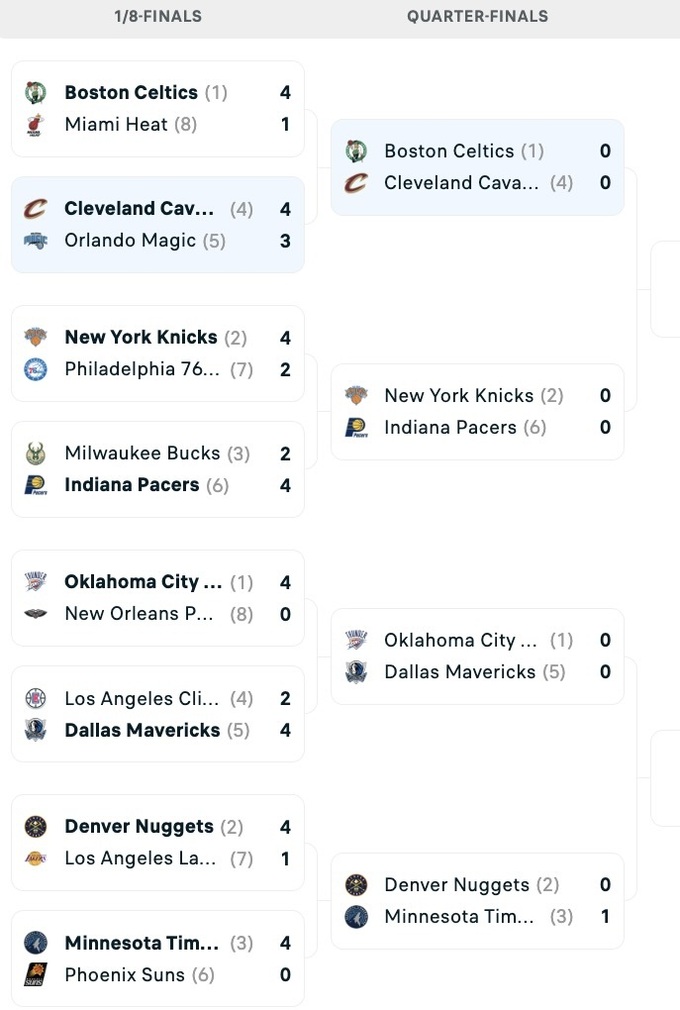Click the Milwaukee Bucks logo
This screenshot has height=1010, width=680.
coord(36,453)
